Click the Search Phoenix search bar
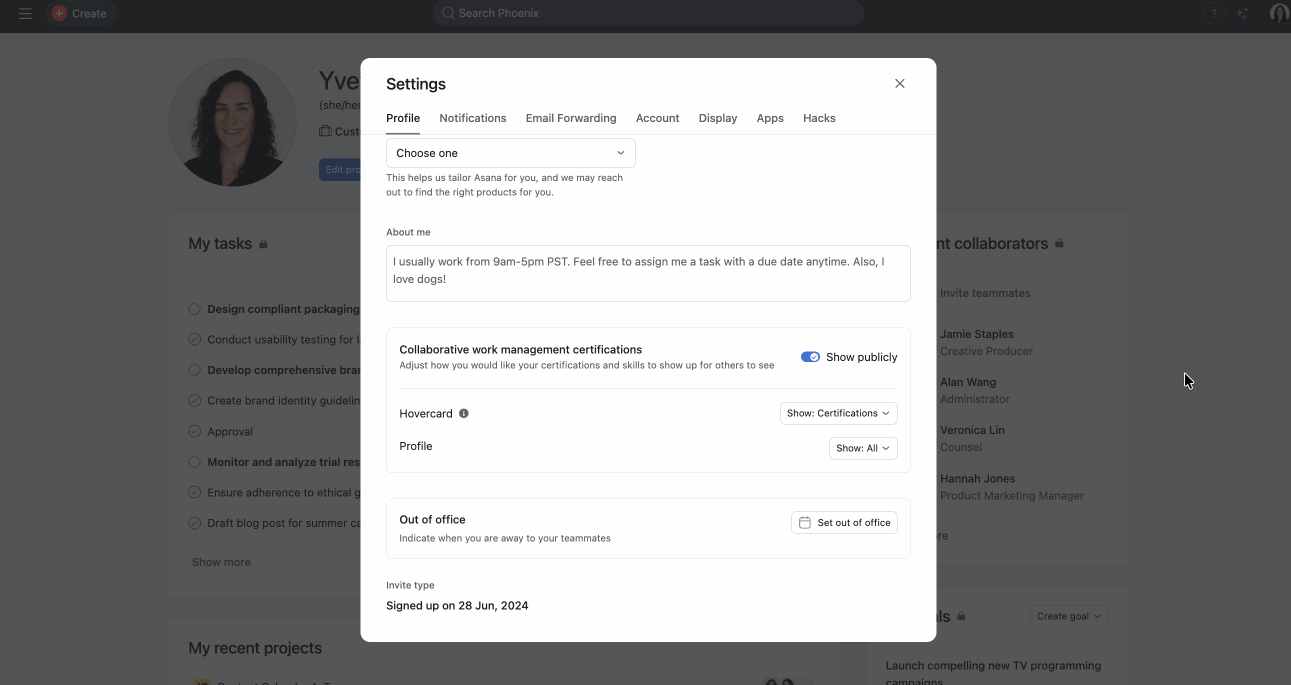The height and width of the screenshot is (685, 1291). pyautogui.click(x=648, y=13)
